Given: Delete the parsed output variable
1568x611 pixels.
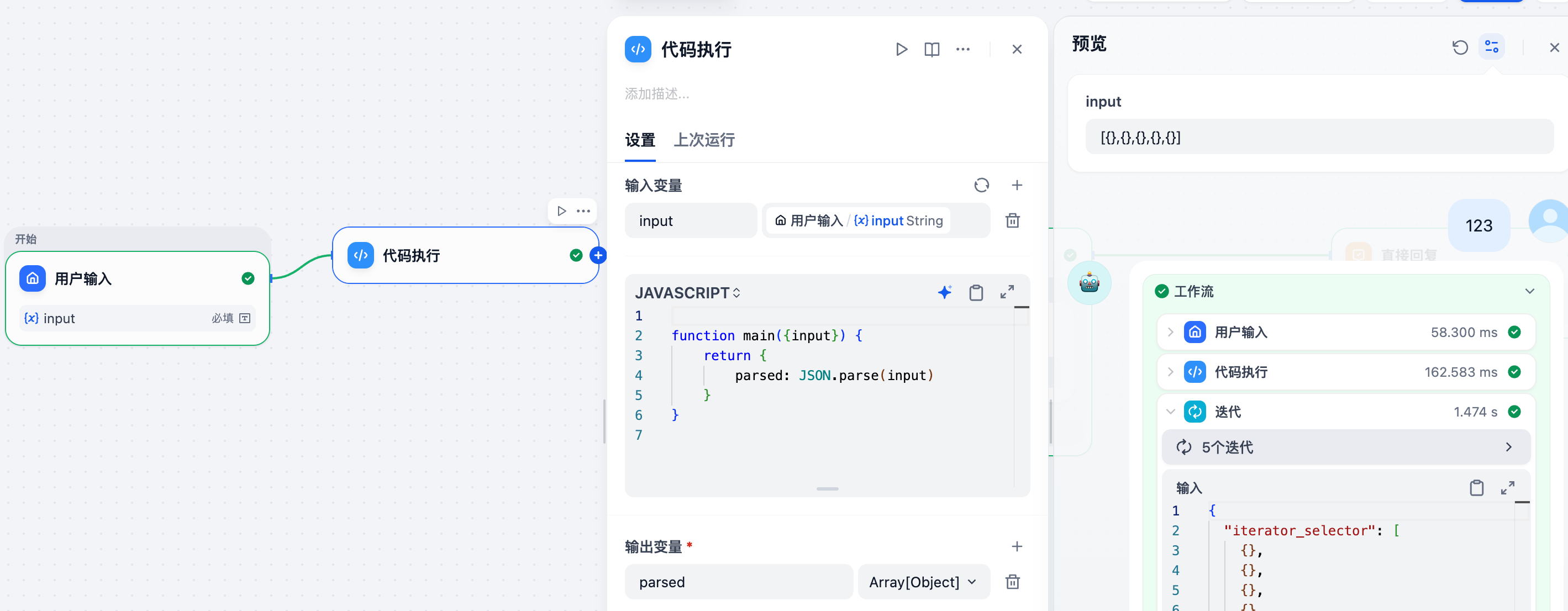Looking at the screenshot, I should coord(1012,582).
